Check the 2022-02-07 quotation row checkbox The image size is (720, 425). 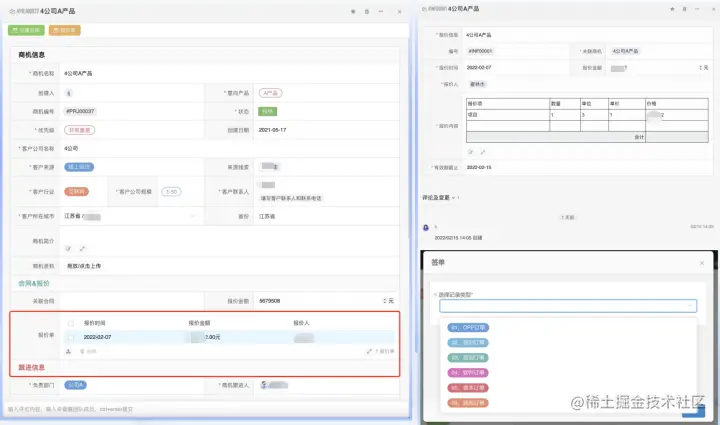71,337
